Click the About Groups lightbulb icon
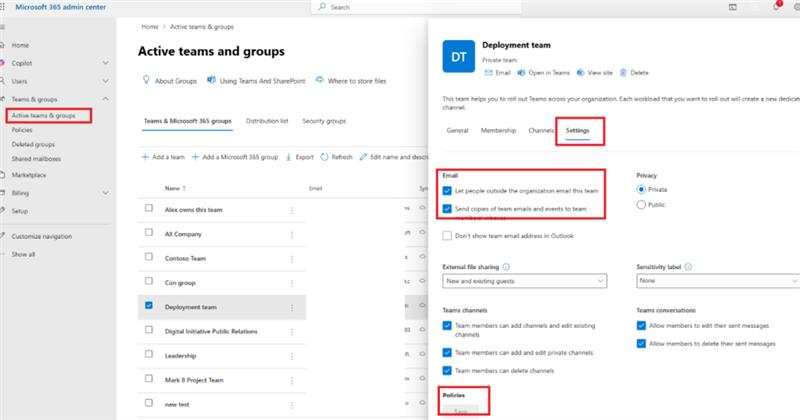The height and width of the screenshot is (420, 800). [x=146, y=80]
